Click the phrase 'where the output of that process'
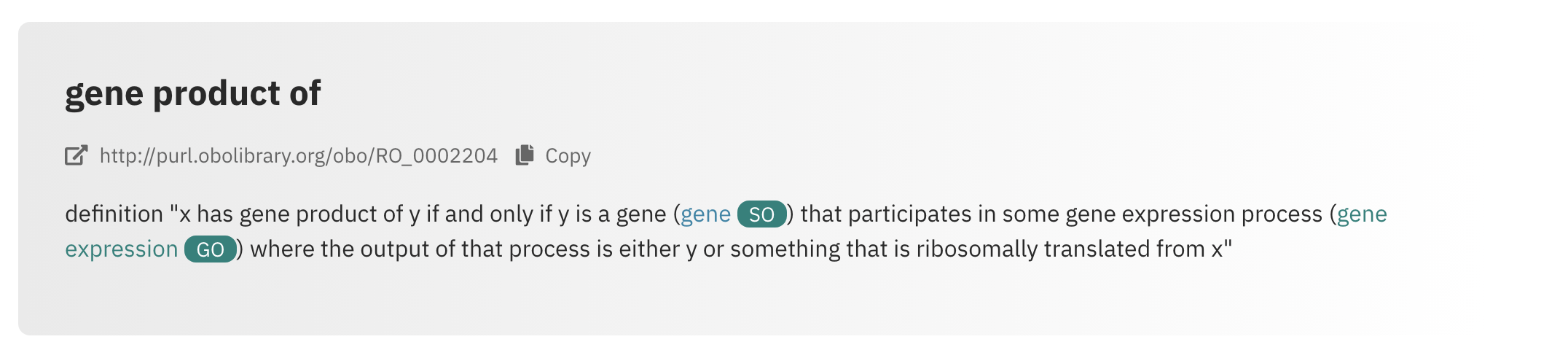Screen dimensions: 1568x350 click(x=421, y=249)
